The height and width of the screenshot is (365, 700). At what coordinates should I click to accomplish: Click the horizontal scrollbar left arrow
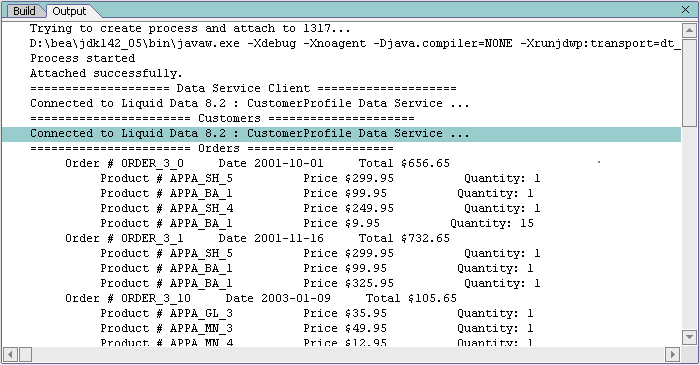pyautogui.click(x=10, y=355)
